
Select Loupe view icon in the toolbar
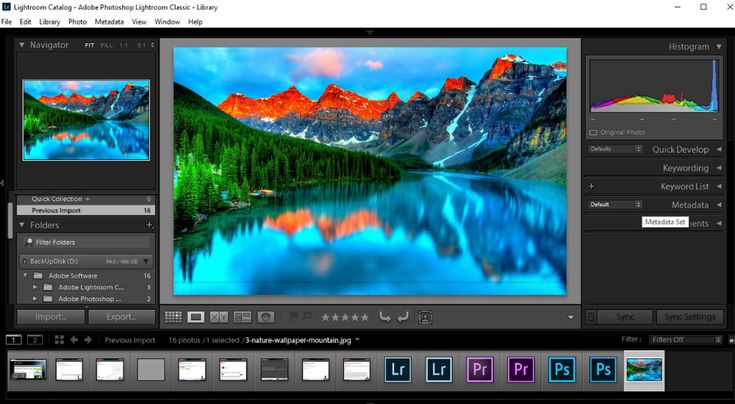196,317
